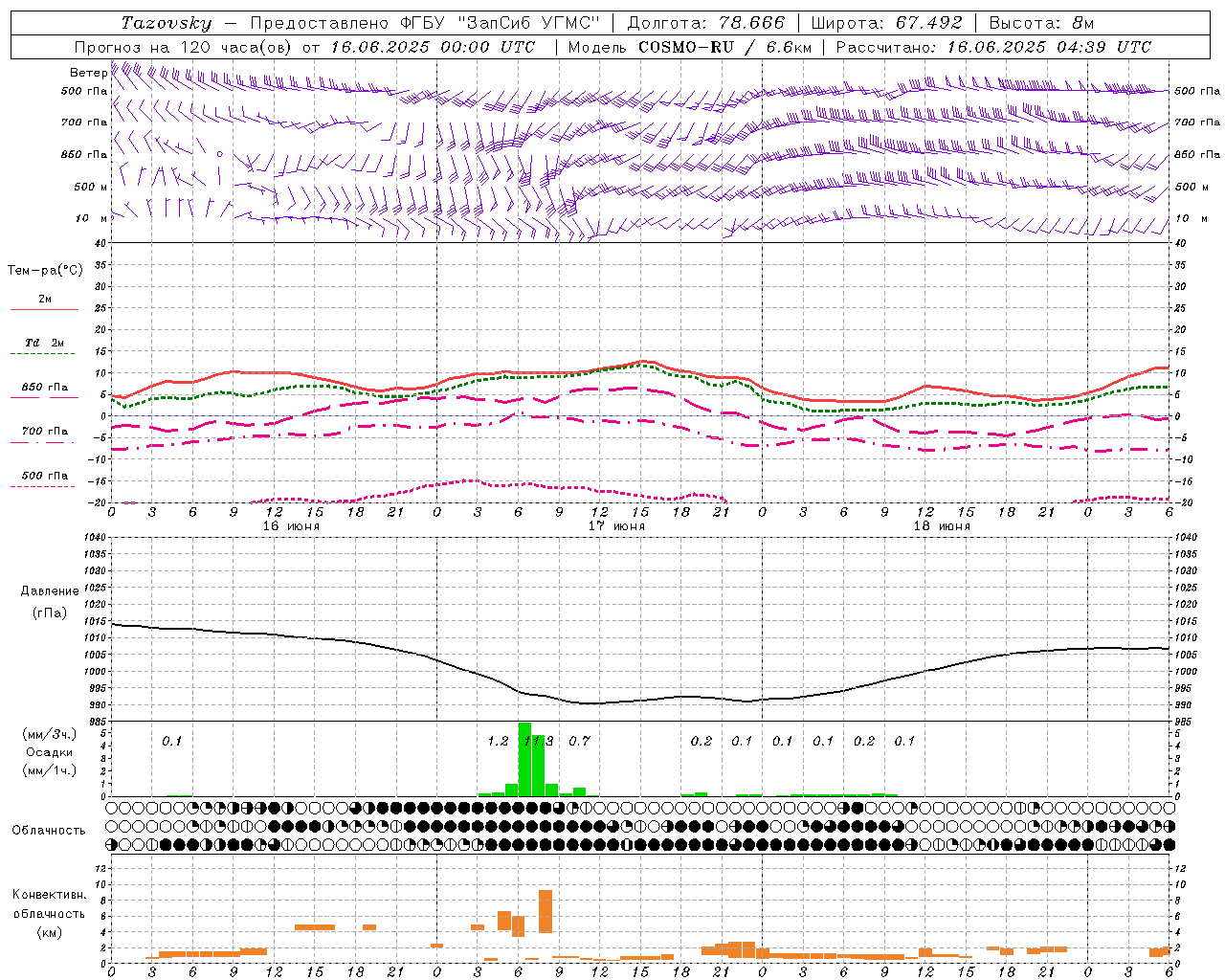Click the "Высота: 8м" header entry
This screenshot has width=1225, height=980.
click(1041, 23)
